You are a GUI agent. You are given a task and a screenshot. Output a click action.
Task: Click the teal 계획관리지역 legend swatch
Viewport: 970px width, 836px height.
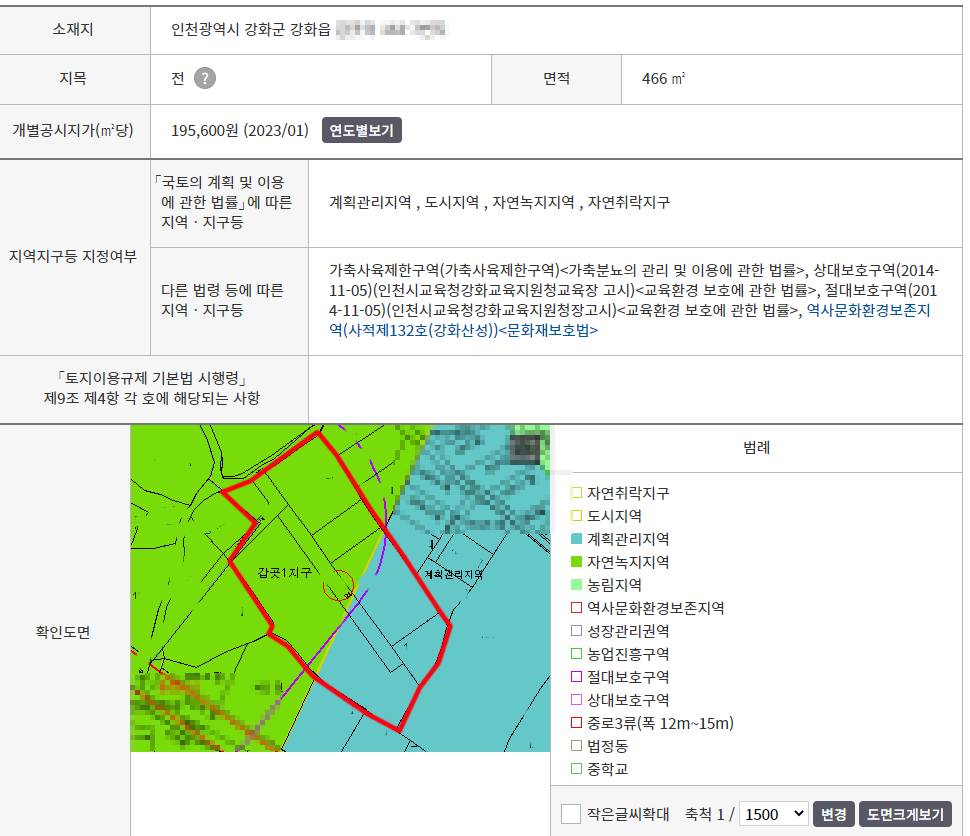576,539
